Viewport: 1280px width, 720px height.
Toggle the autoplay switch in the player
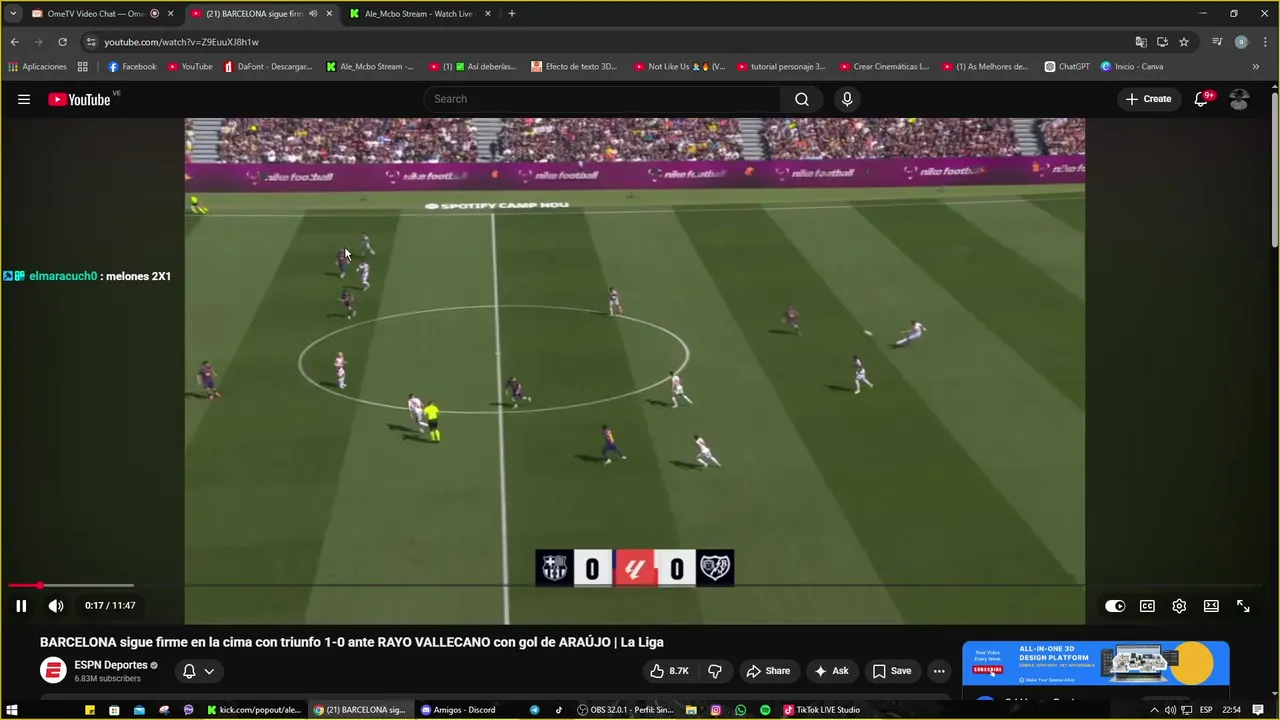(1115, 606)
